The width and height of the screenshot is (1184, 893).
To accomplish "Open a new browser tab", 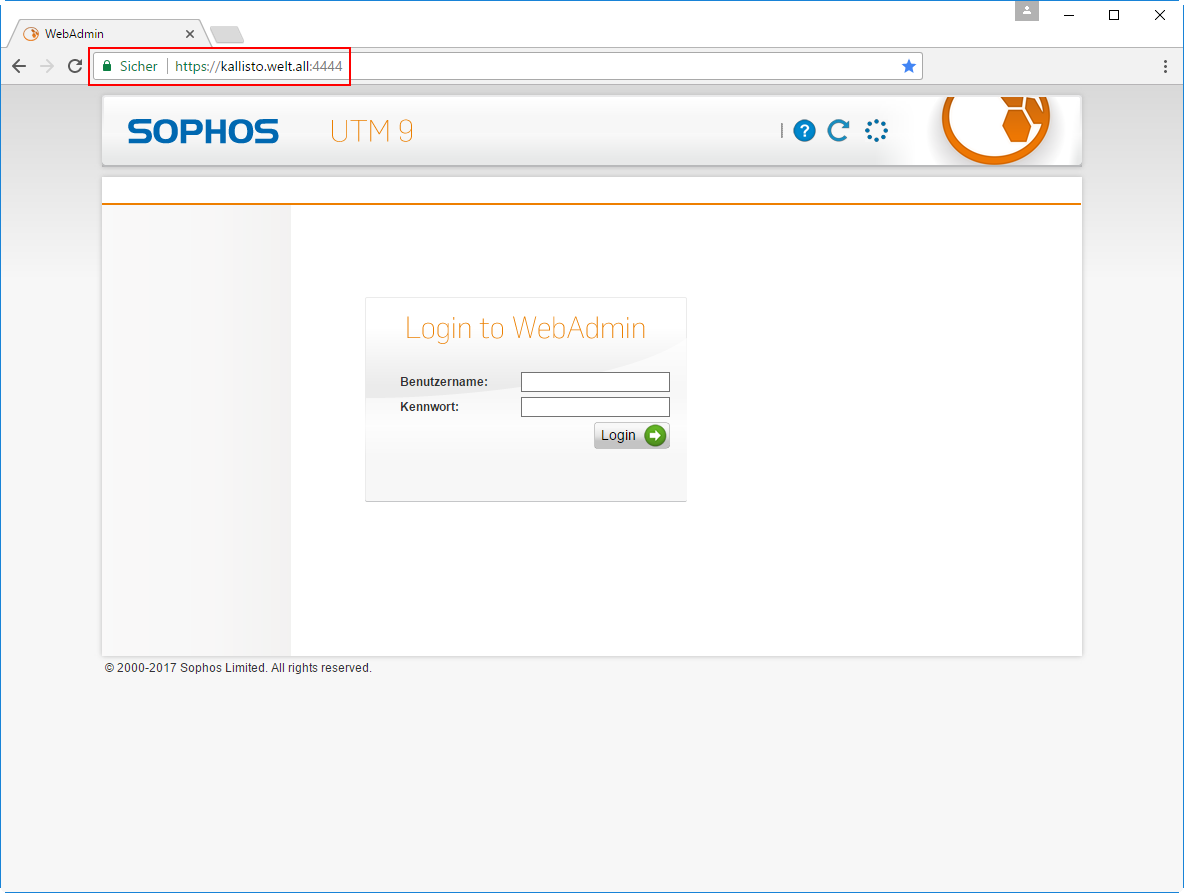I will (x=227, y=35).
